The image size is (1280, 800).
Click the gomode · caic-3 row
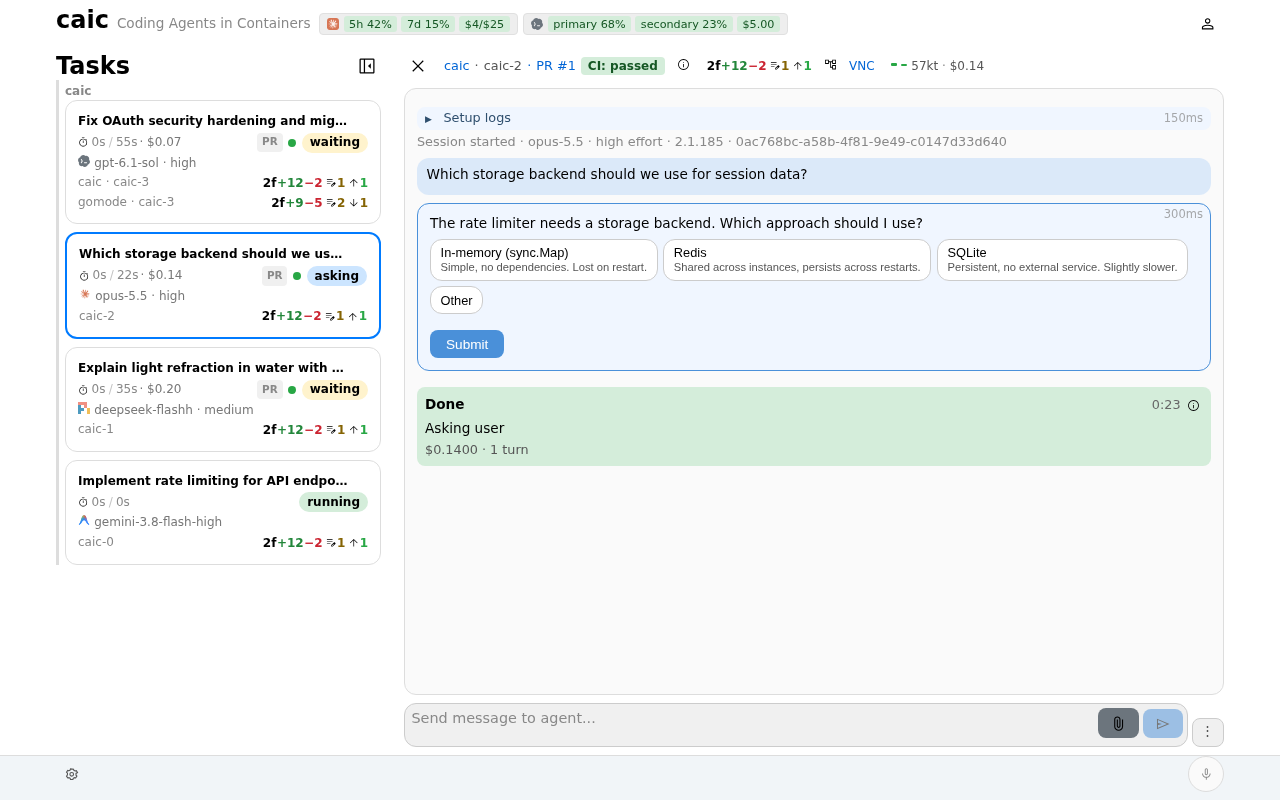[223, 202]
